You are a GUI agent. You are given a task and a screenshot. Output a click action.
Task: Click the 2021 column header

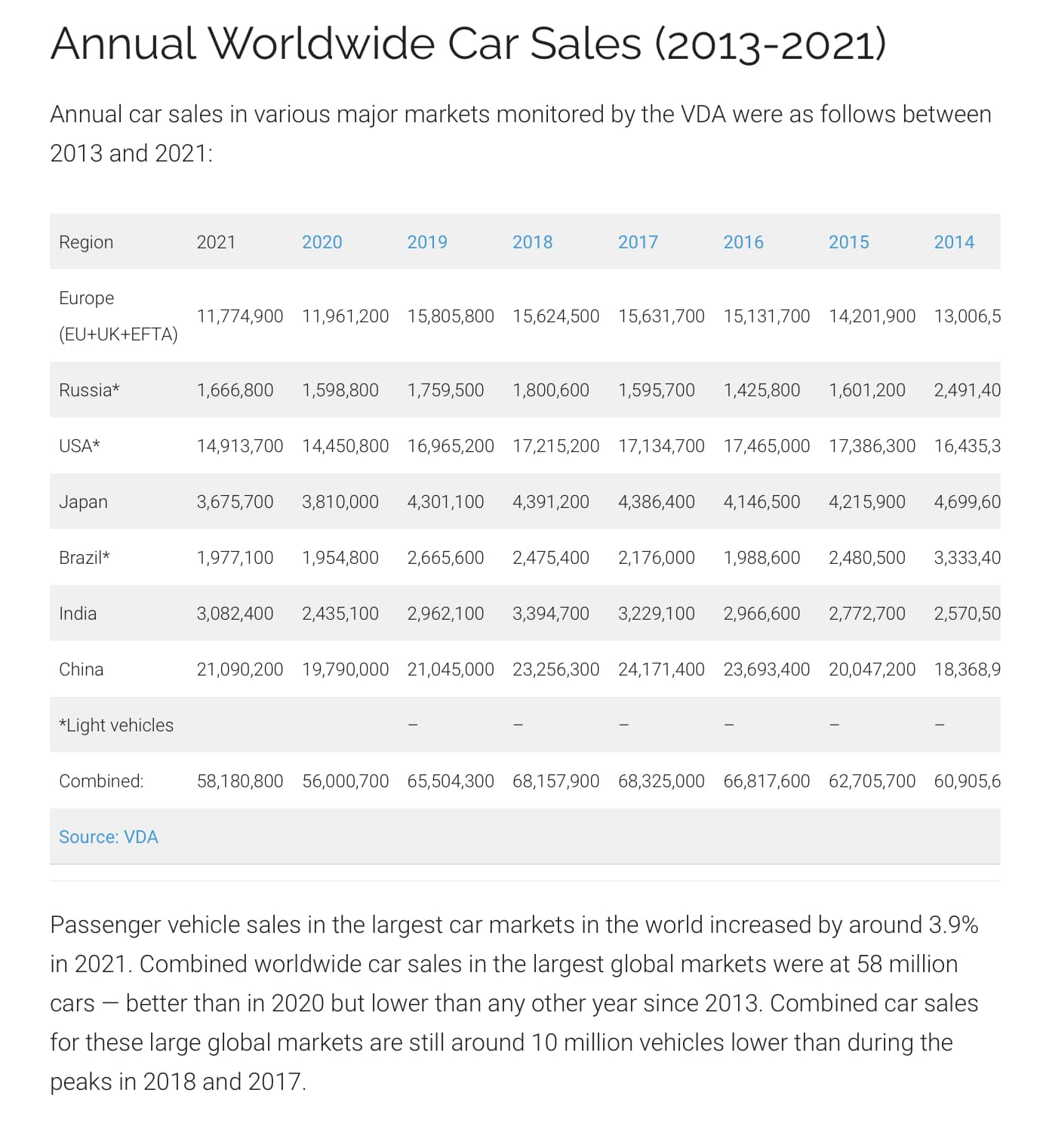(x=216, y=242)
